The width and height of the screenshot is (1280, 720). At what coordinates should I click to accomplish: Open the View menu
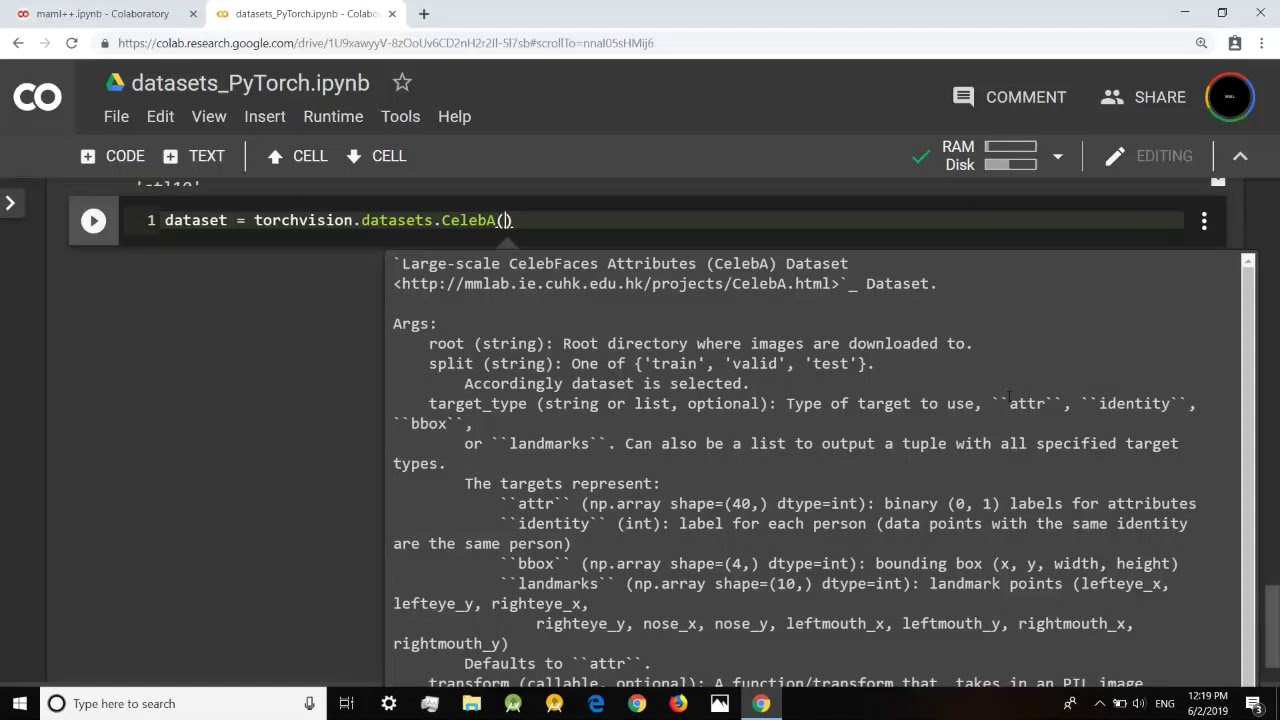point(209,116)
